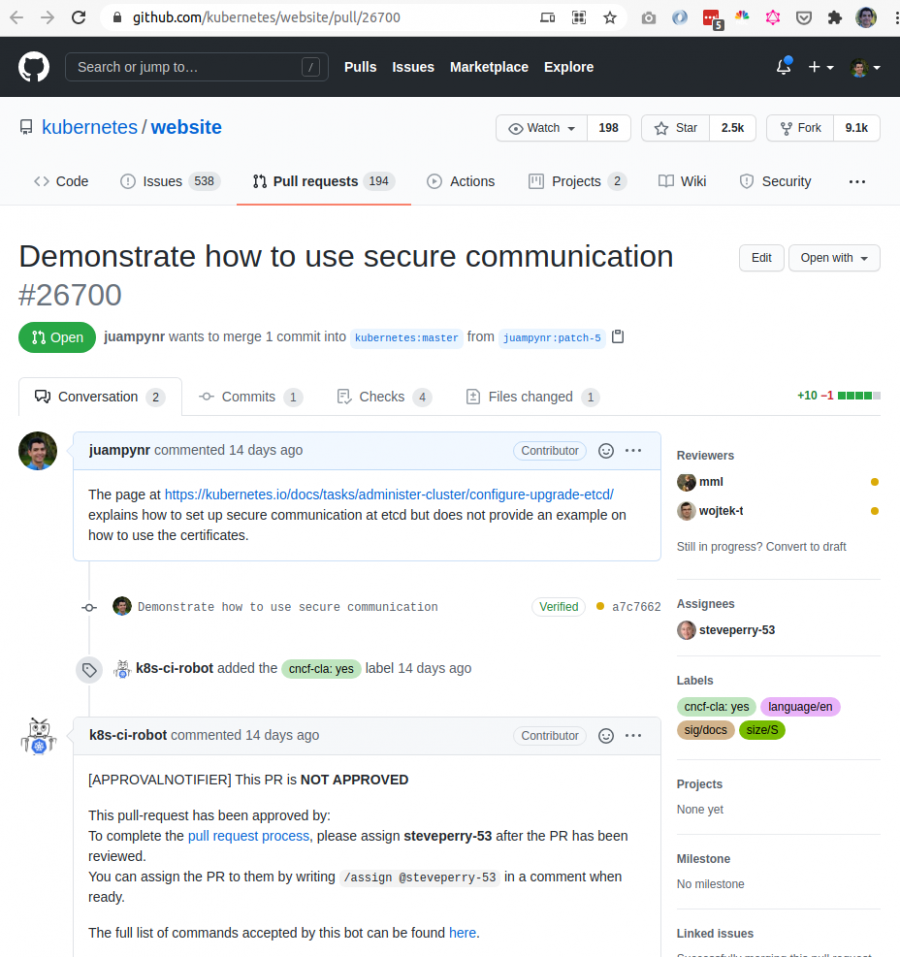The image size is (900, 957).
Task: Click the camera extension icon in browser toolbar
Action: point(649,18)
